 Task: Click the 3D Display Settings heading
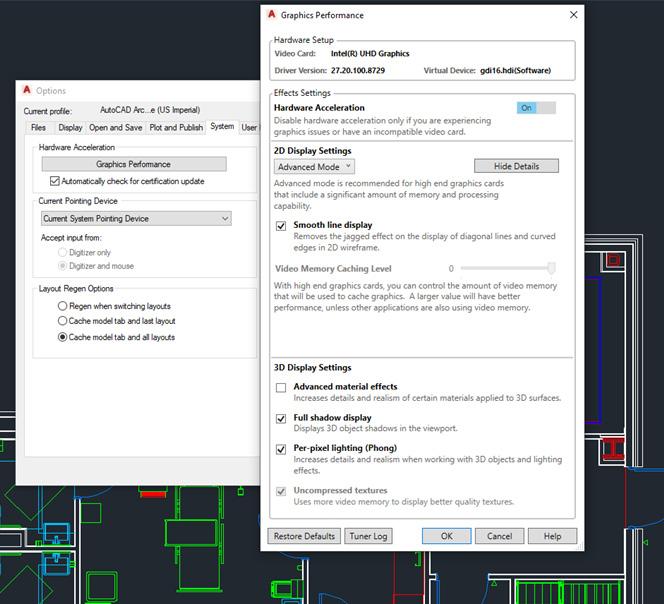pyautogui.click(x=313, y=368)
